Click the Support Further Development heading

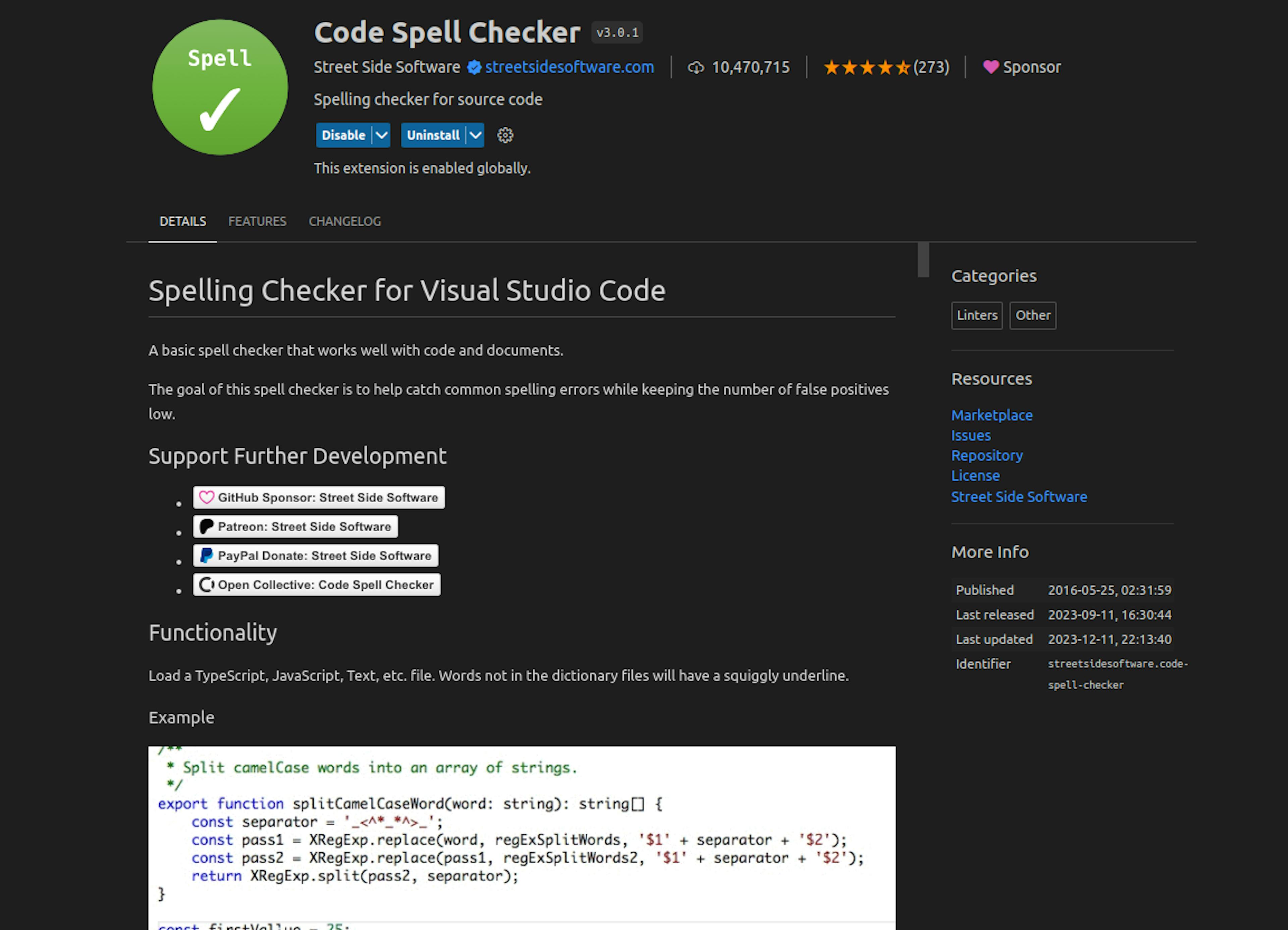pos(298,456)
